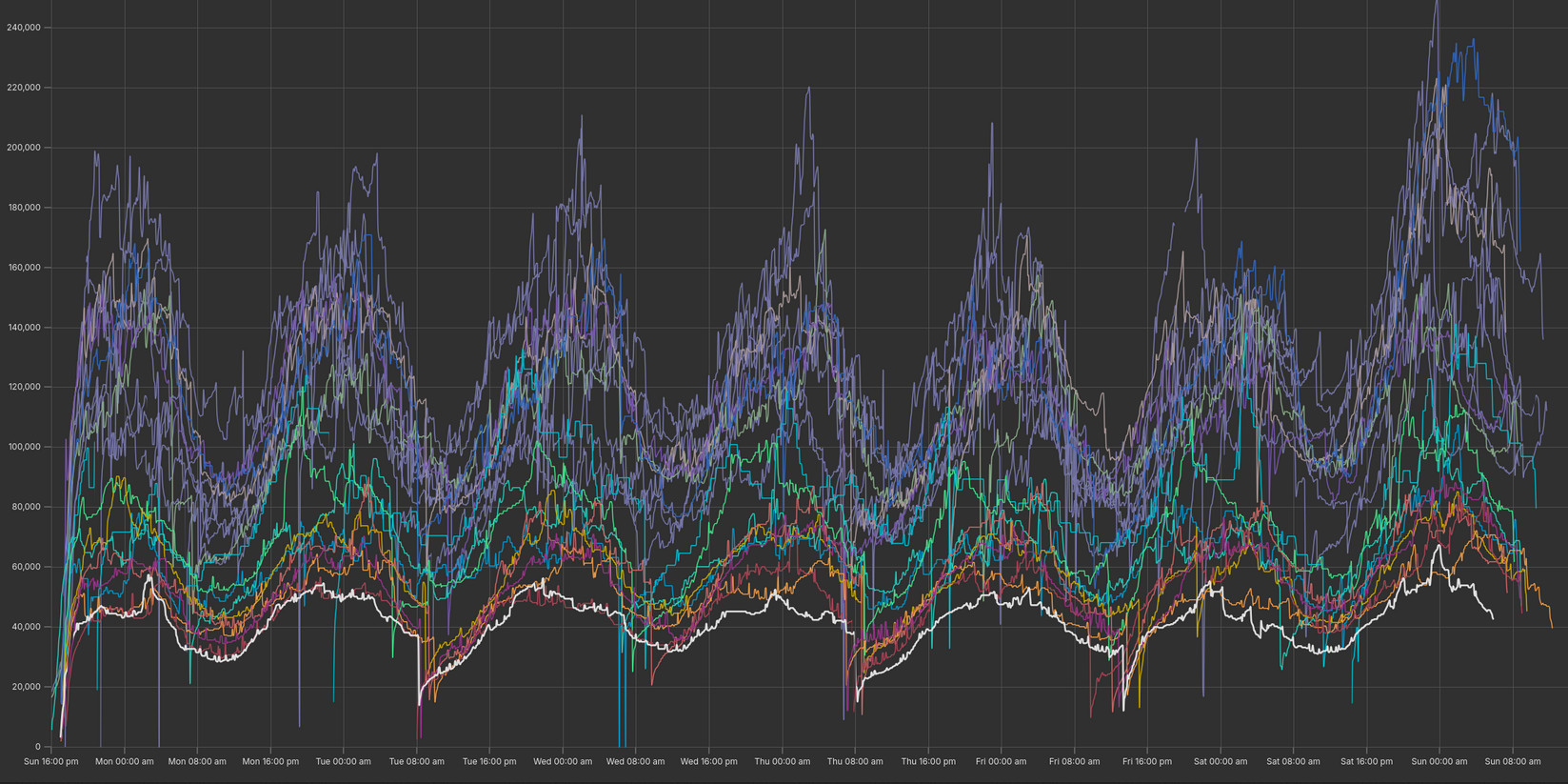1568x784 pixels.
Task: Click the 60,000 y-axis label
Action: pos(26,567)
